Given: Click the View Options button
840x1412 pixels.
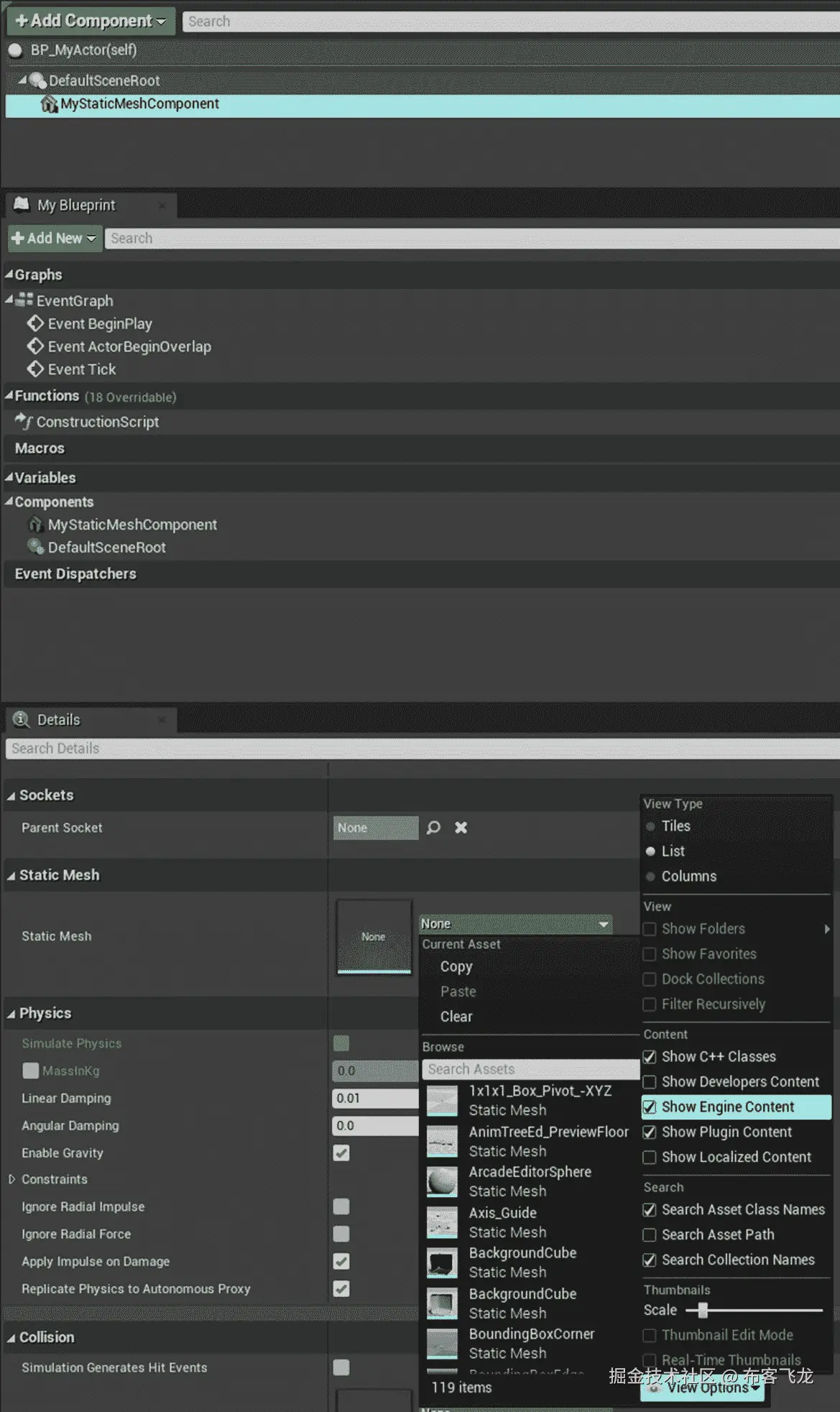Looking at the screenshot, I should click(702, 1388).
